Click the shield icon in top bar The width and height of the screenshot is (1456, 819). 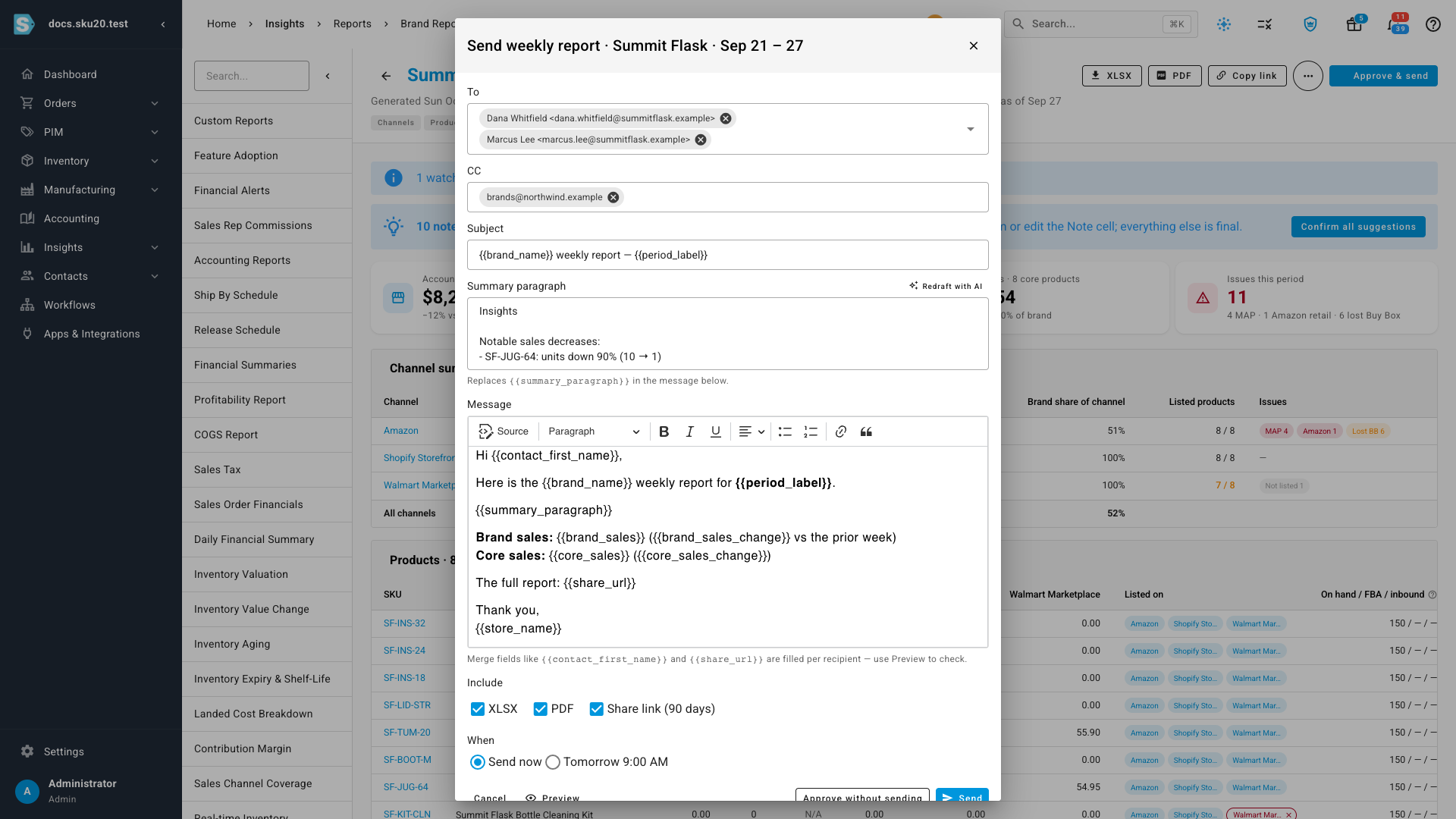[1310, 24]
